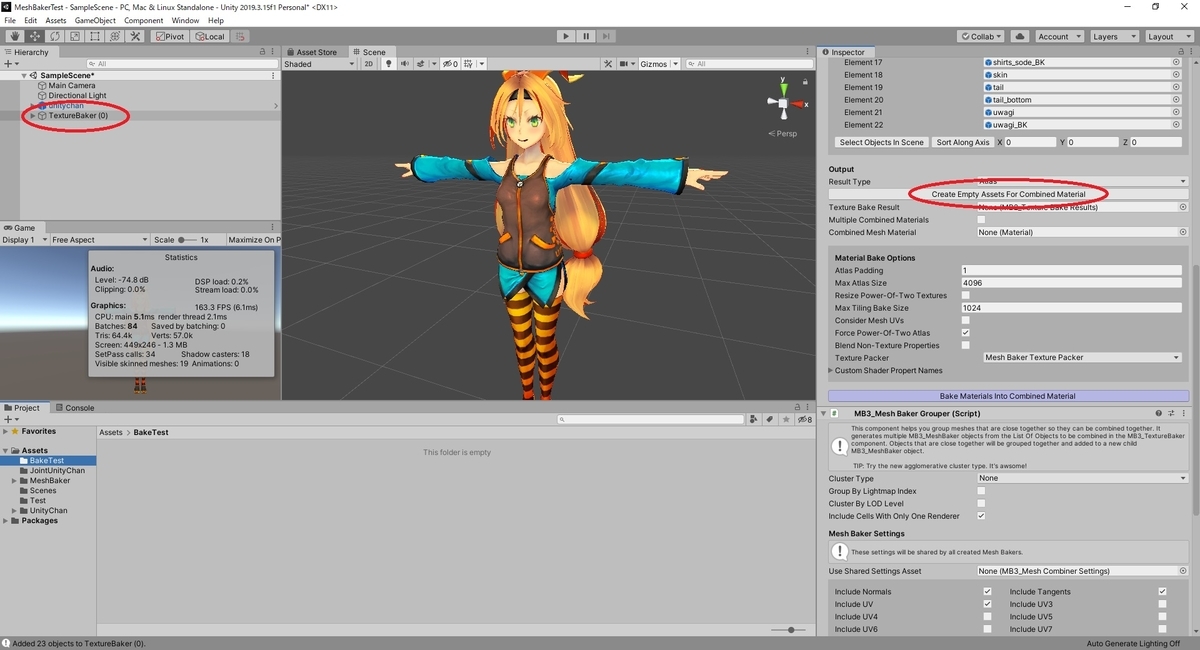1200x650 pixels.
Task: Toggle scene grid visibility icon
Action: pos(469,64)
